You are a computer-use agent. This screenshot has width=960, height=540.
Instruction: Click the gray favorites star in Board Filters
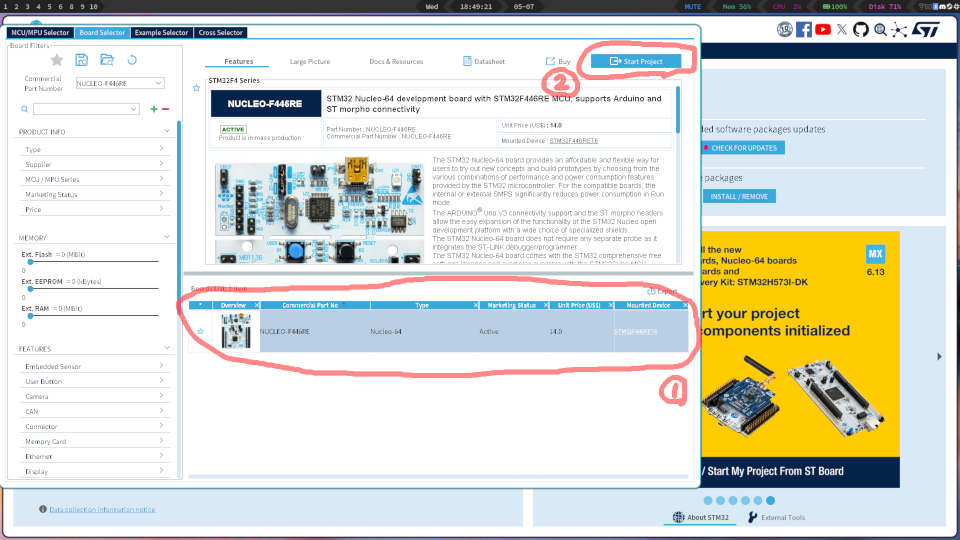(57, 60)
